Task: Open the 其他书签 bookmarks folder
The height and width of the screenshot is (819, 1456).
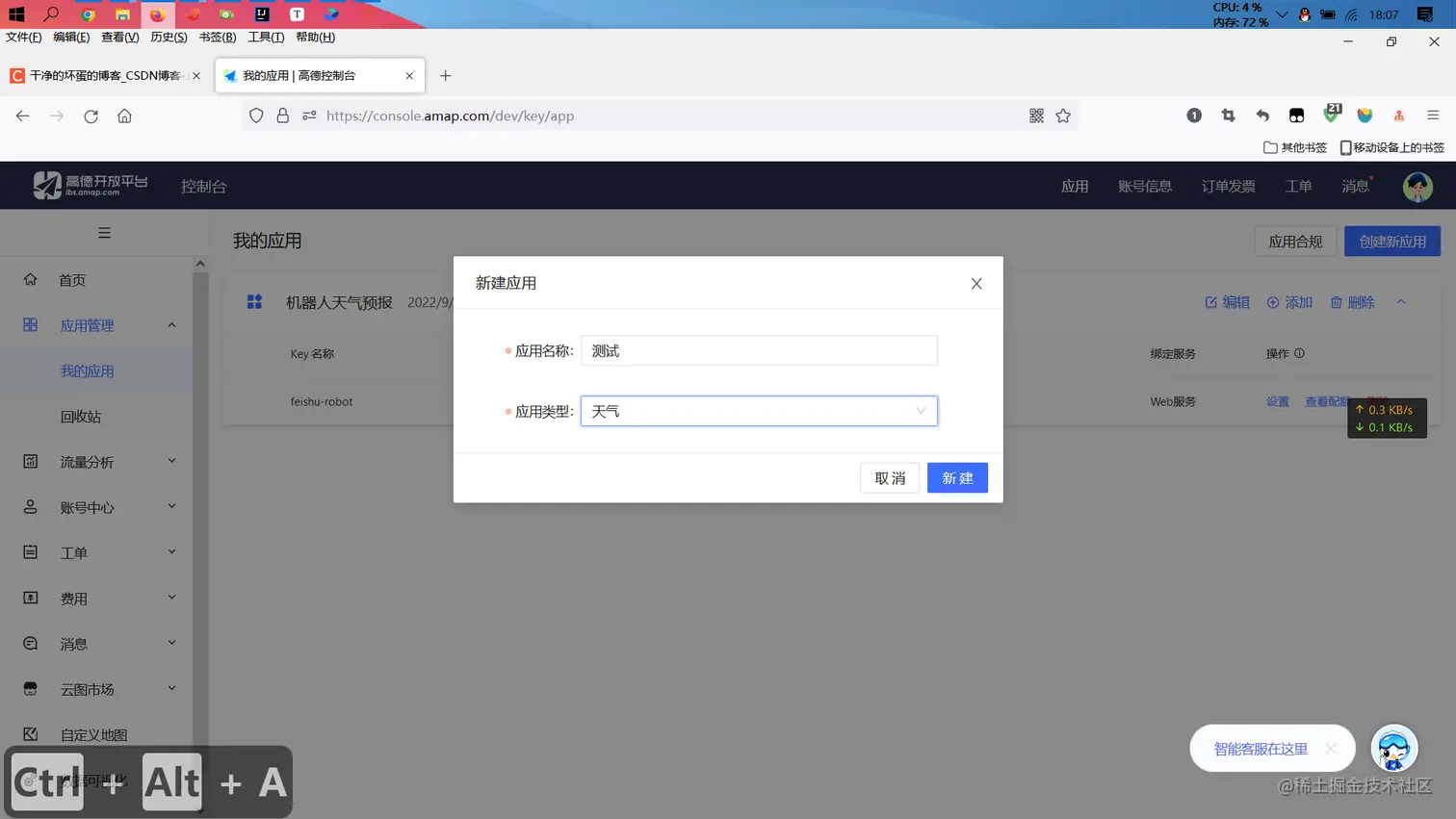Action: [1295, 147]
